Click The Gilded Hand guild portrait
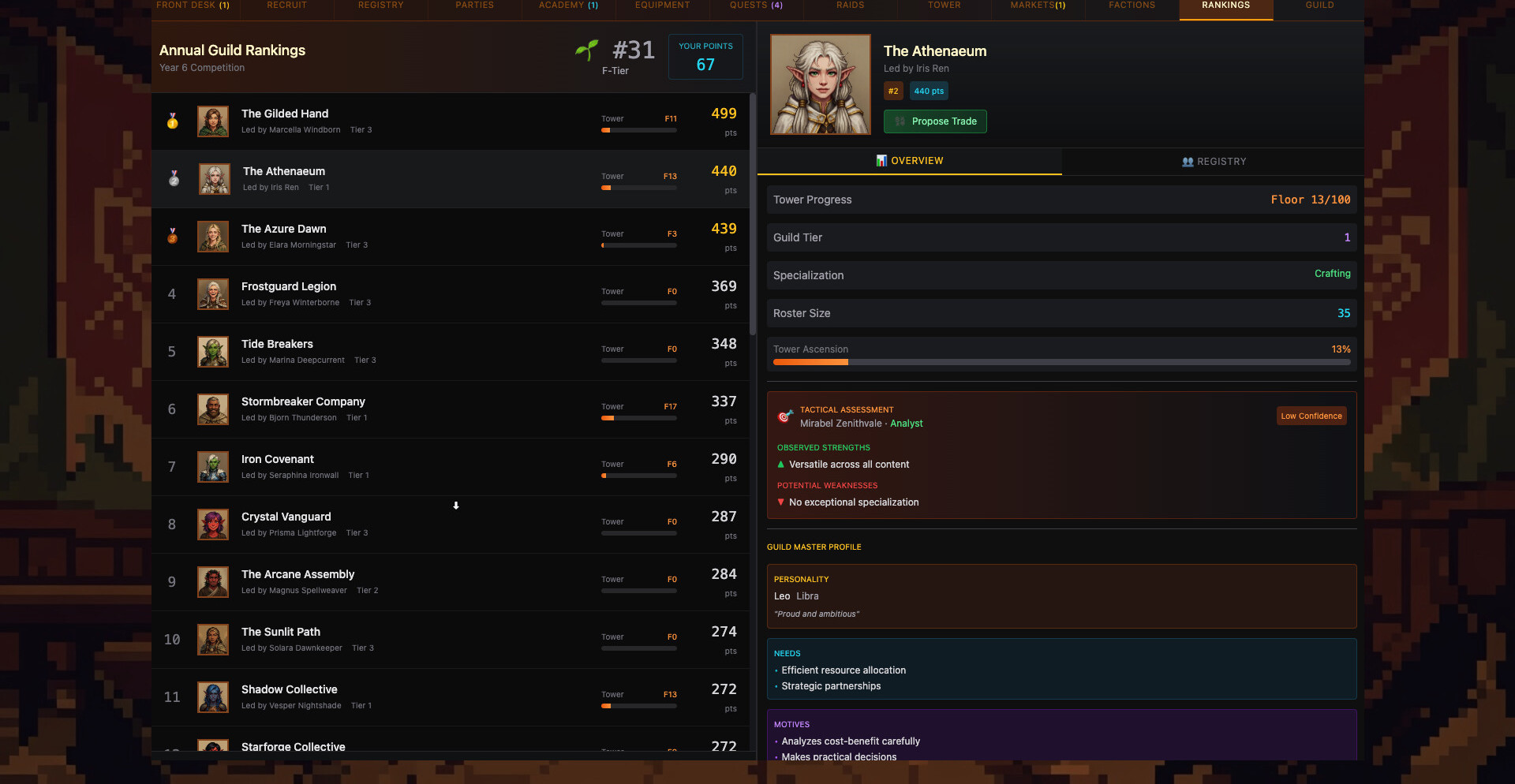1515x784 pixels. pos(213,121)
